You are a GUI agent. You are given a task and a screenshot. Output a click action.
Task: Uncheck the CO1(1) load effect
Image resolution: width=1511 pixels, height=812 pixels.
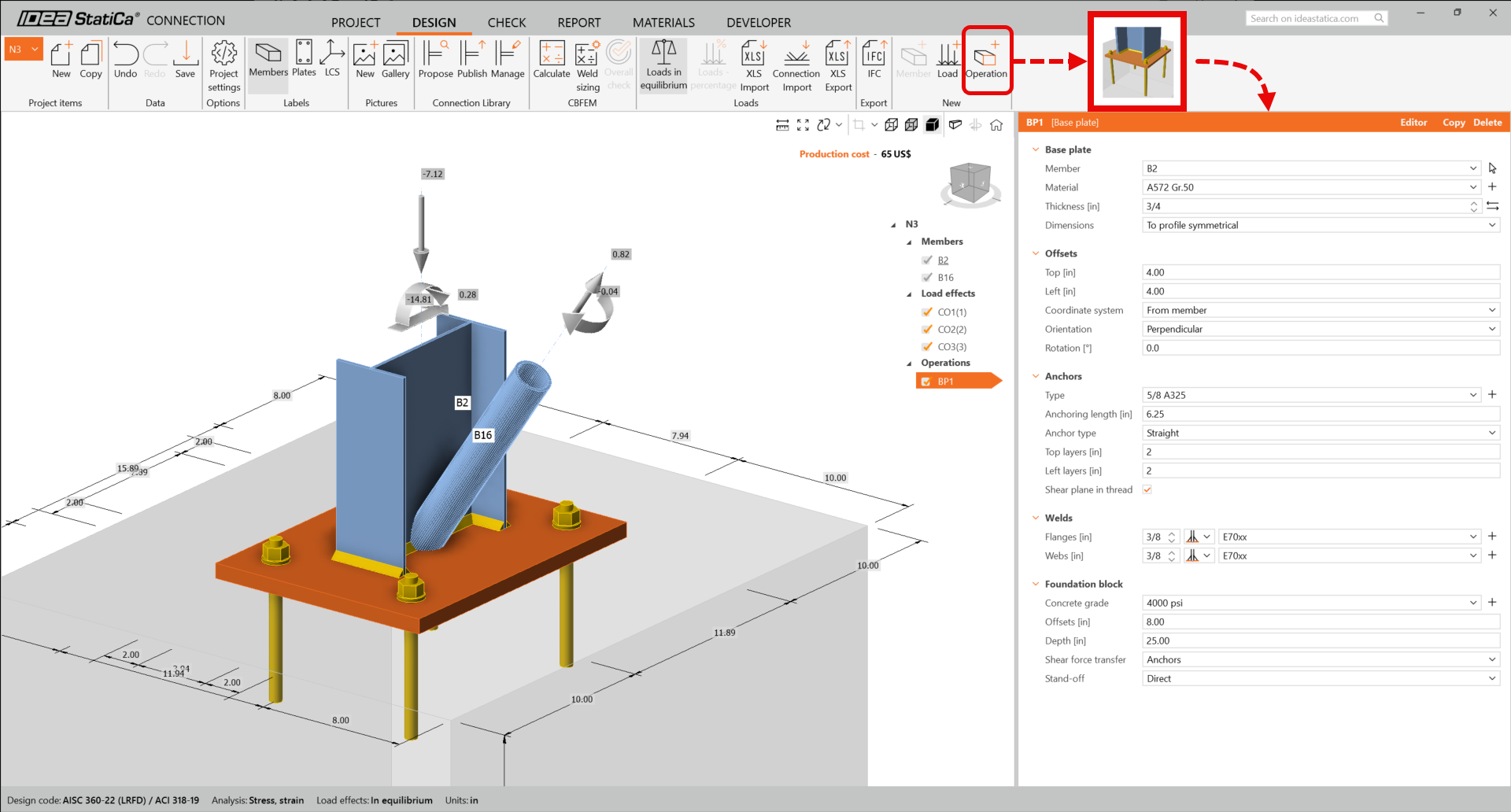click(x=927, y=312)
